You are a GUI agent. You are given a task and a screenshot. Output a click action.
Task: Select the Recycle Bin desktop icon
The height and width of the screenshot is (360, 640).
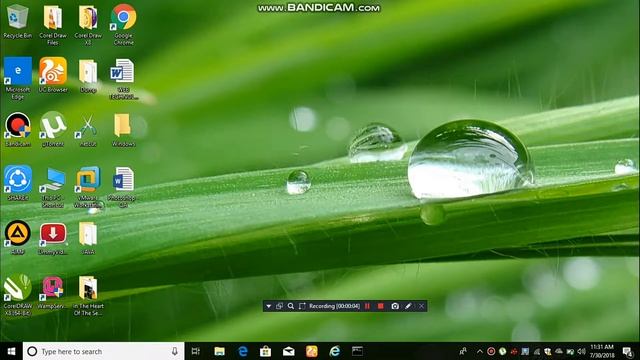[18, 21]
